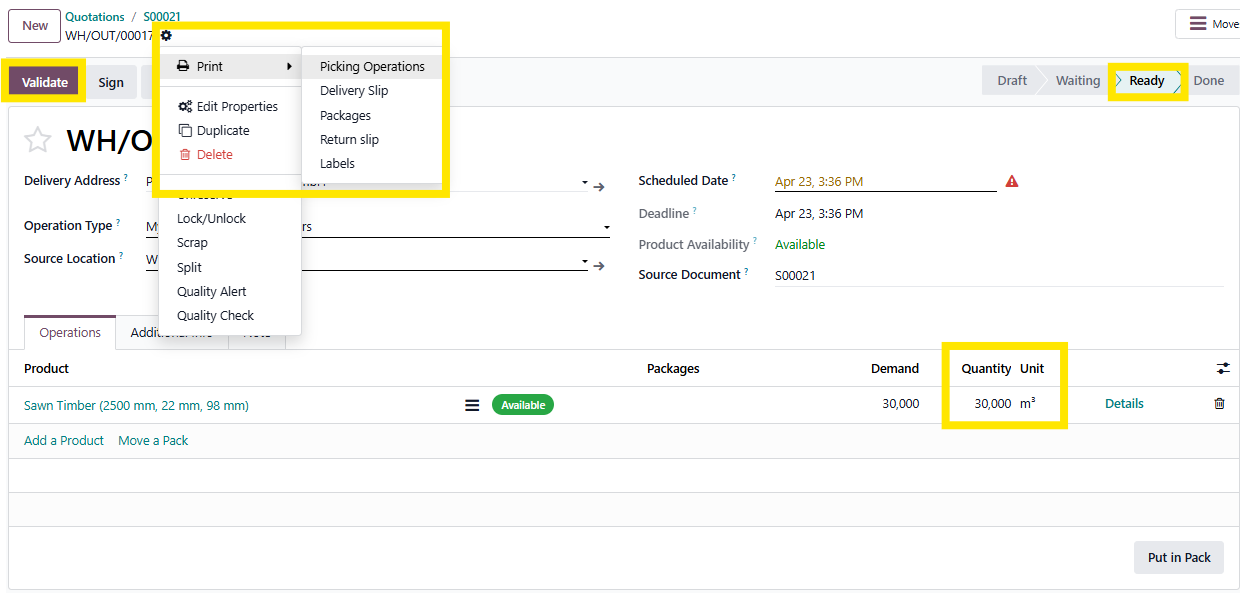Open the Quotations breadcrumb link
Viewport: 1240px width, 593px height.
[x=95, y=17]
